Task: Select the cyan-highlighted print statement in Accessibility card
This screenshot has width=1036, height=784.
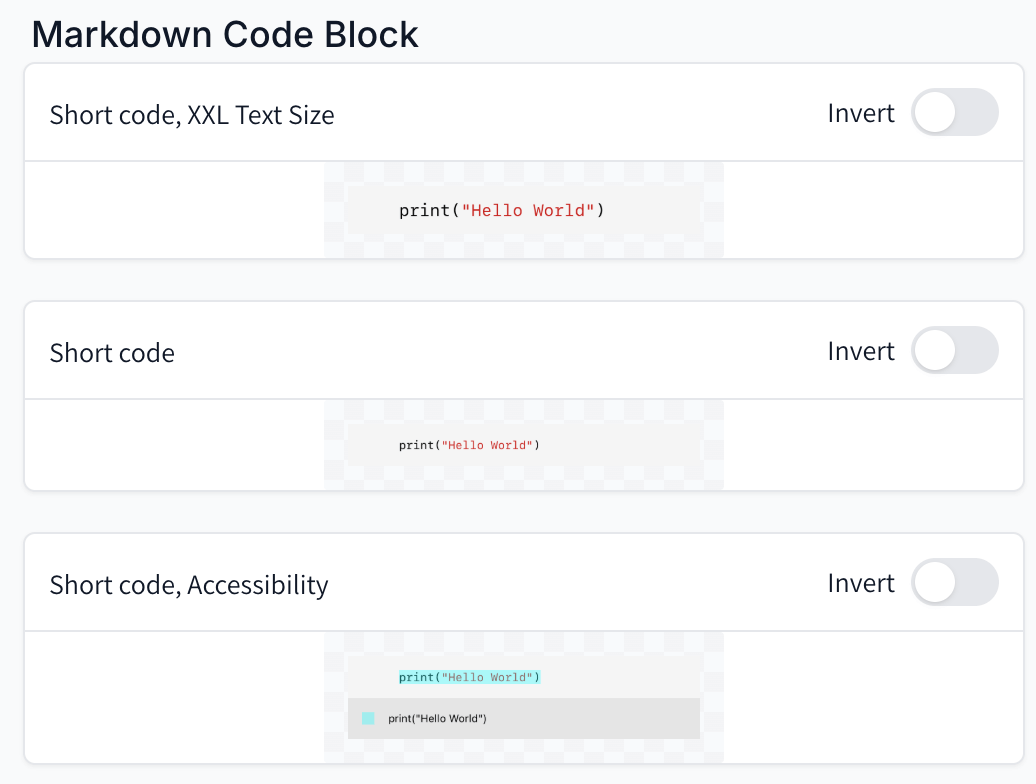Action: (x=469, y=677)
